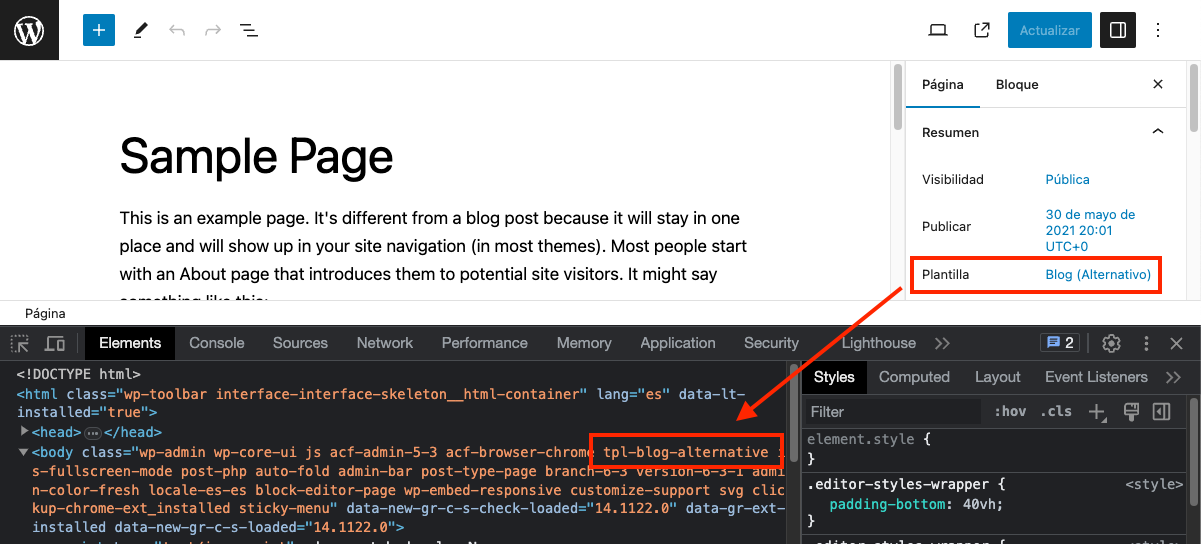
Task: Select the DevTools element inspector icon
Action: 20,343
